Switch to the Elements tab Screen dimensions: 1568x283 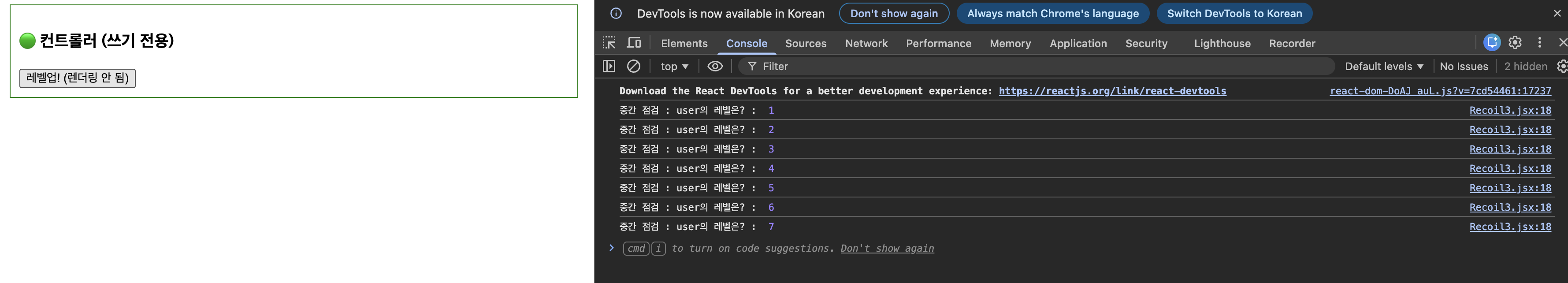click(x=684, y=43)
